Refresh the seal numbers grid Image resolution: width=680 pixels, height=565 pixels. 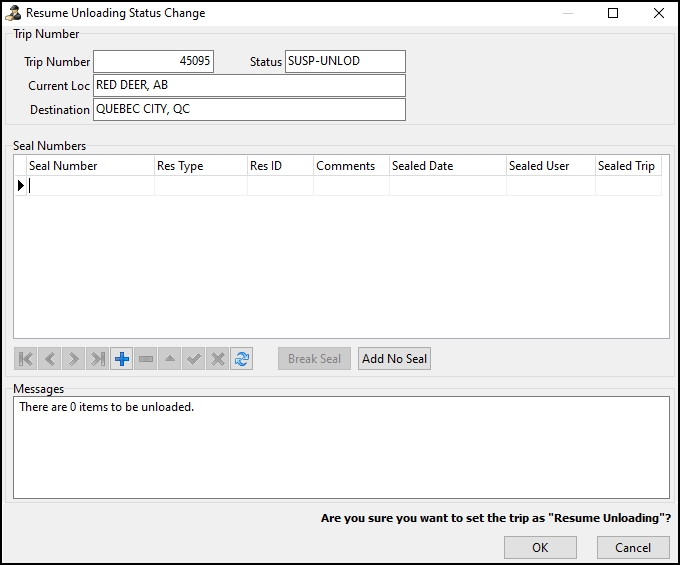click(242, 359)
